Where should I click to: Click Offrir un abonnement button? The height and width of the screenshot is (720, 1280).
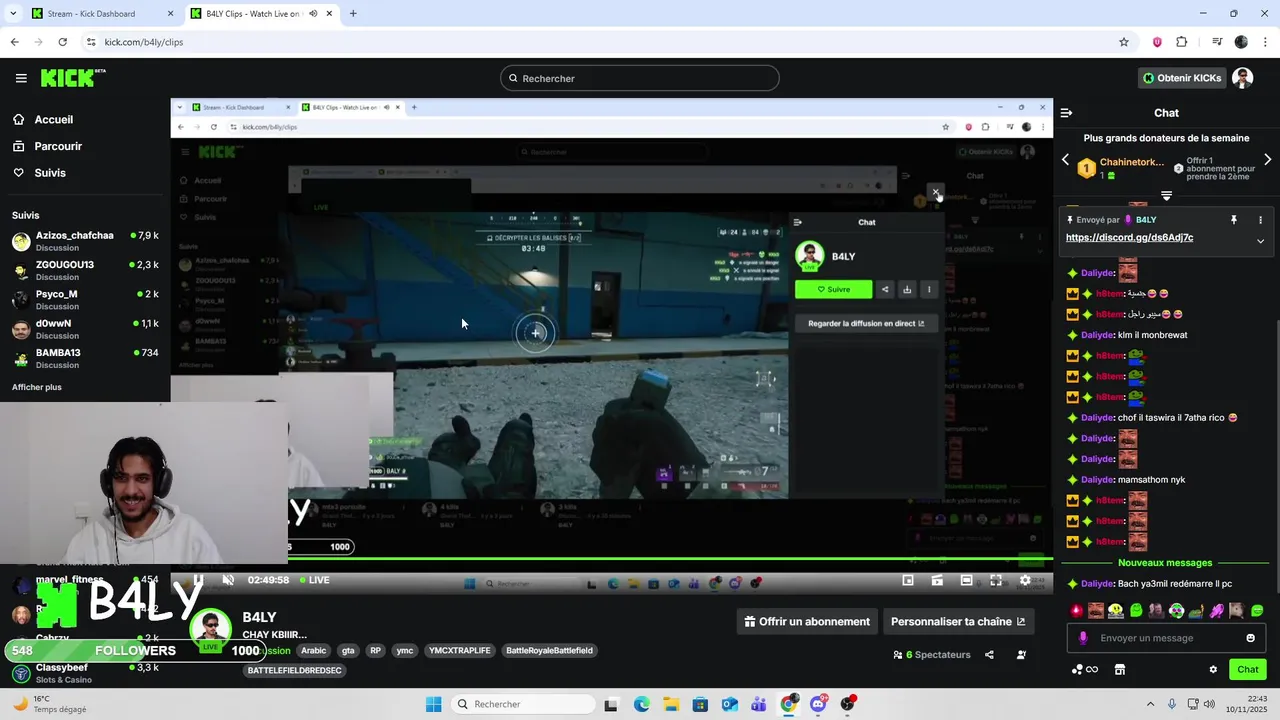807,621
